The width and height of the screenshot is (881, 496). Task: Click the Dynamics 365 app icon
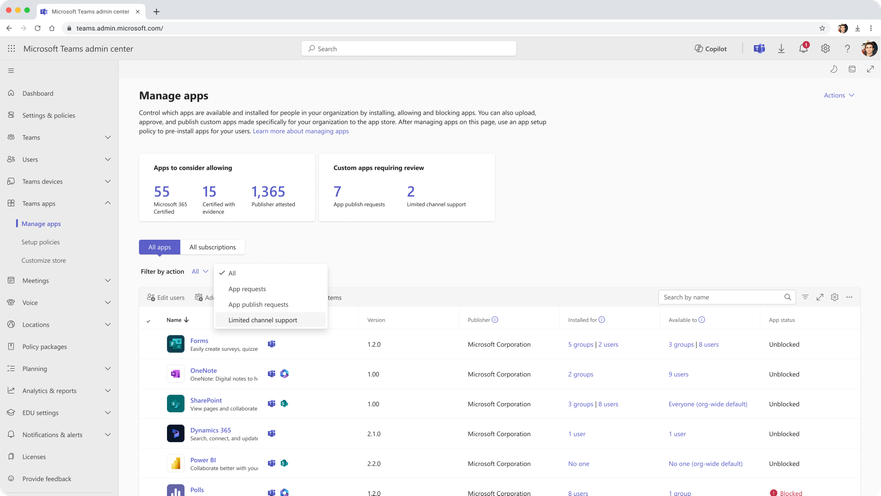[x=175, y=433]
